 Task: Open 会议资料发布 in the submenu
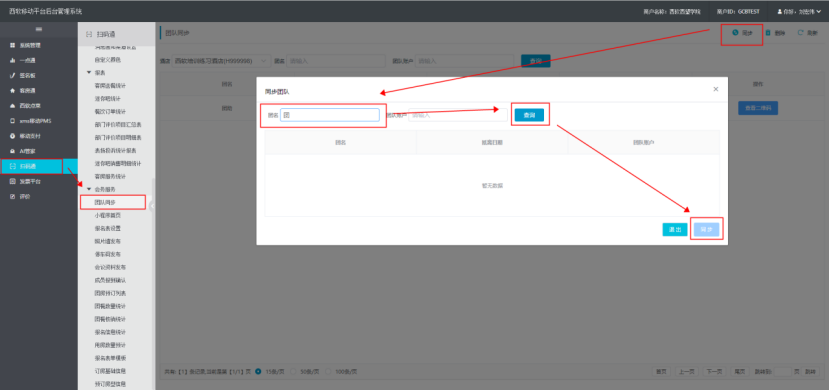111,267
